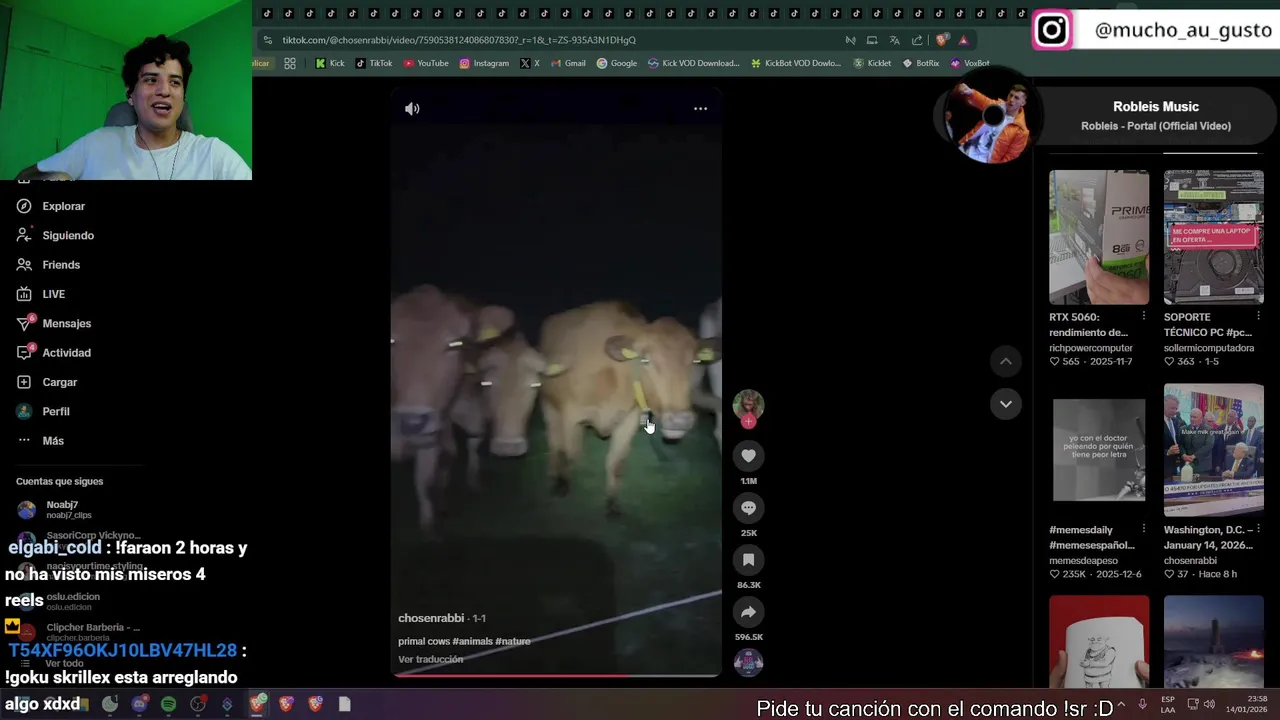Viewport: 1280px width, 720px height.
Task: Open the video three-dot options menu
Action: click(x=700, y=109)
